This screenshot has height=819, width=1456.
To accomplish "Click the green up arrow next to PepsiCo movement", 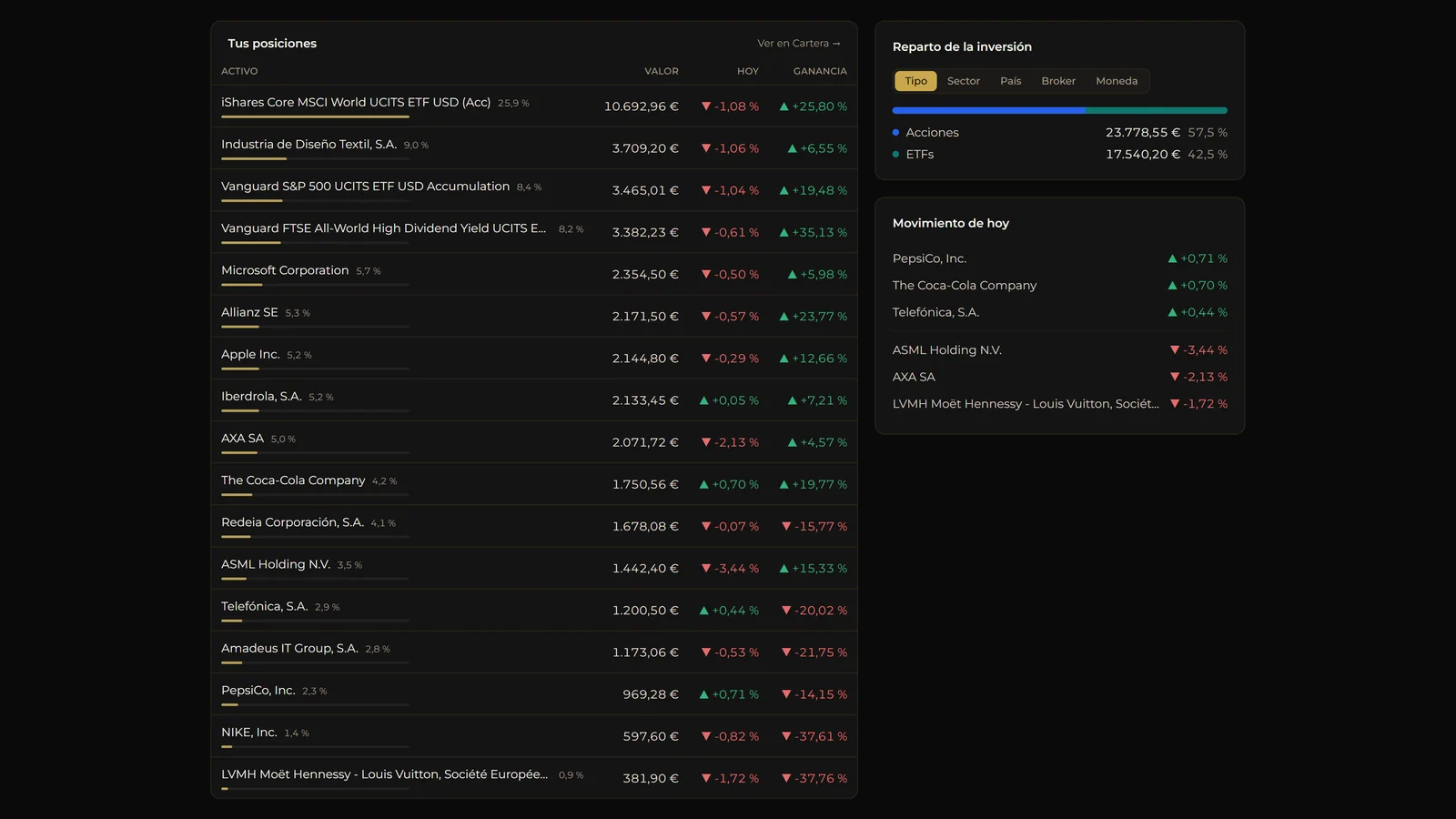I will click(x=1172, y=258).
